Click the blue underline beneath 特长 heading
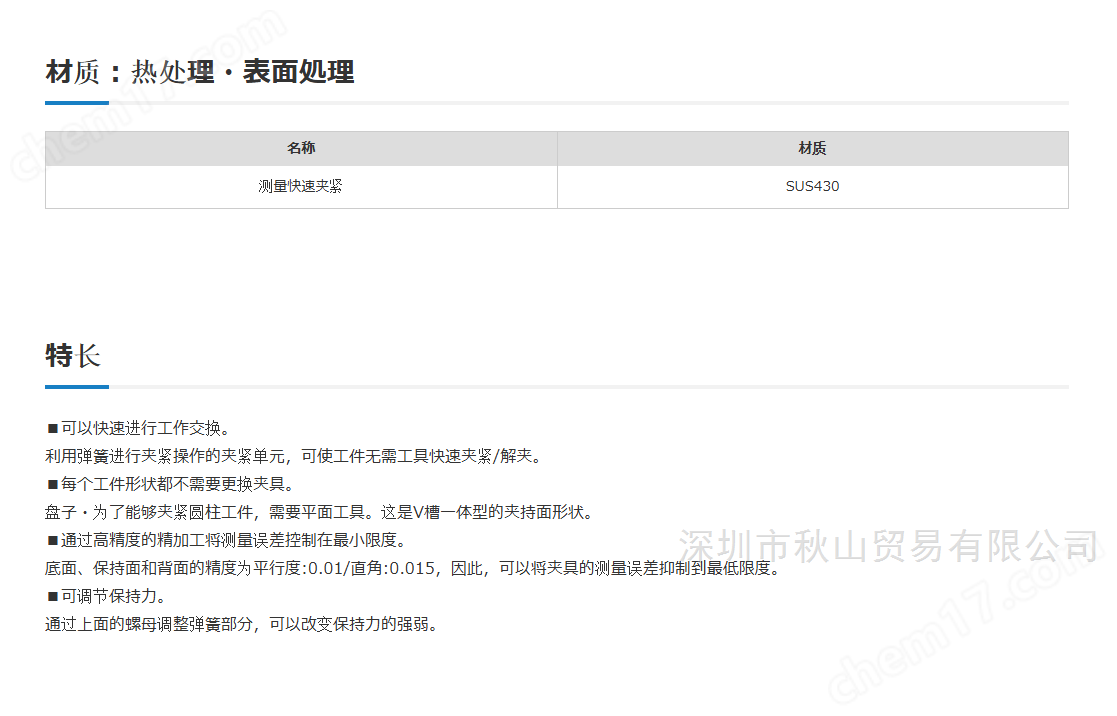1117x716 pixels. tap(76, 386)
